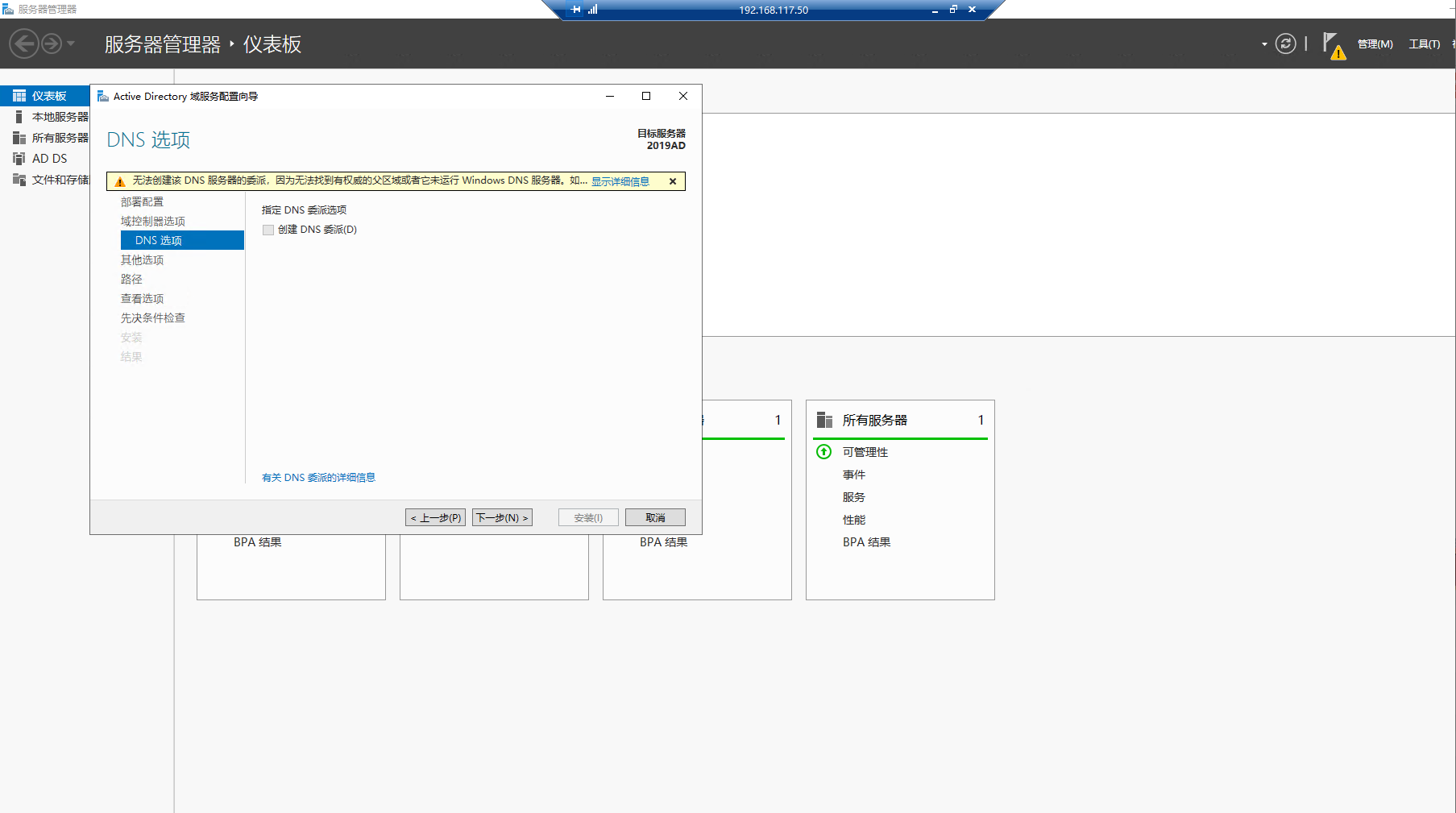Refresh the Server Manager dashboard
Image resolution: width=1456 pixels, height=813 pixels.
1286,44
